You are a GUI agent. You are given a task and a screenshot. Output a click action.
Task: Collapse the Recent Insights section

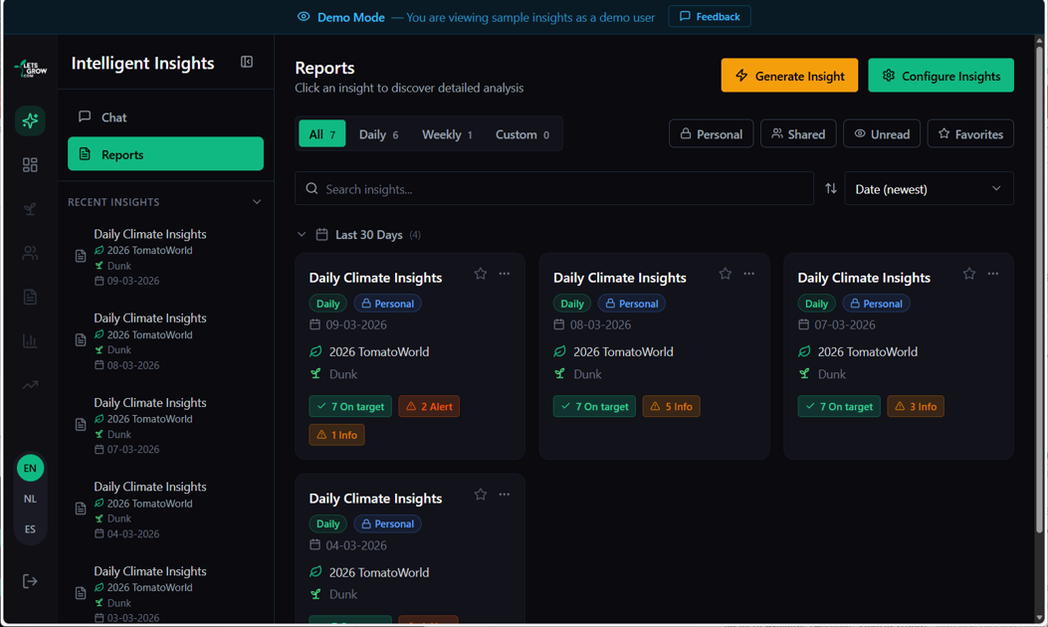(257, 202)
